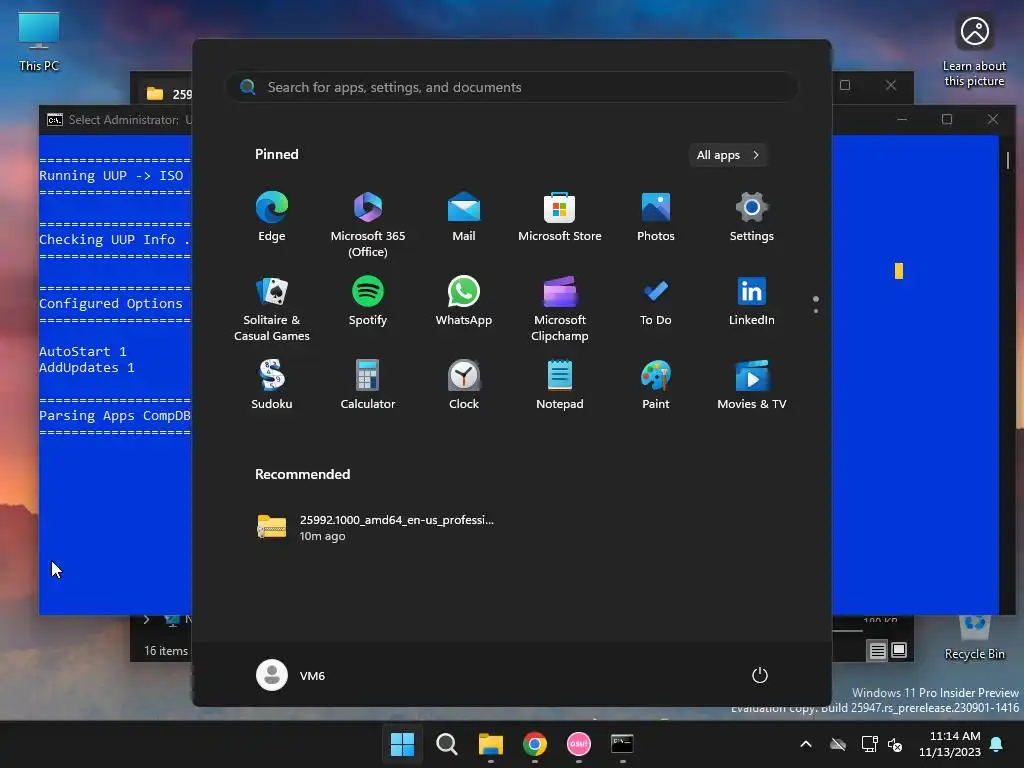Launch the Clock app

[464, 385]
